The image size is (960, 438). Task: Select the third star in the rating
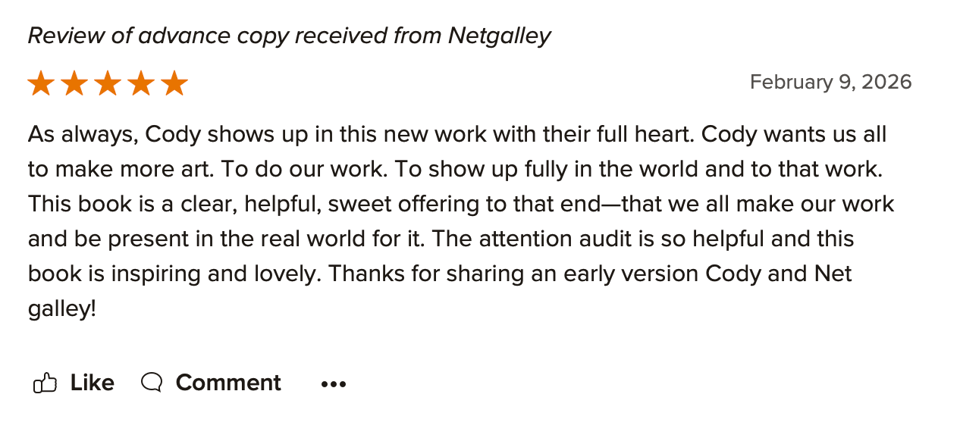click(108, 83)
